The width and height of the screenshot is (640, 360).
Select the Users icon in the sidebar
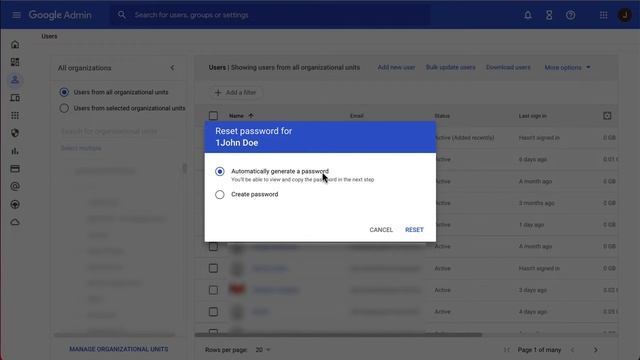[x=15, y=80]
